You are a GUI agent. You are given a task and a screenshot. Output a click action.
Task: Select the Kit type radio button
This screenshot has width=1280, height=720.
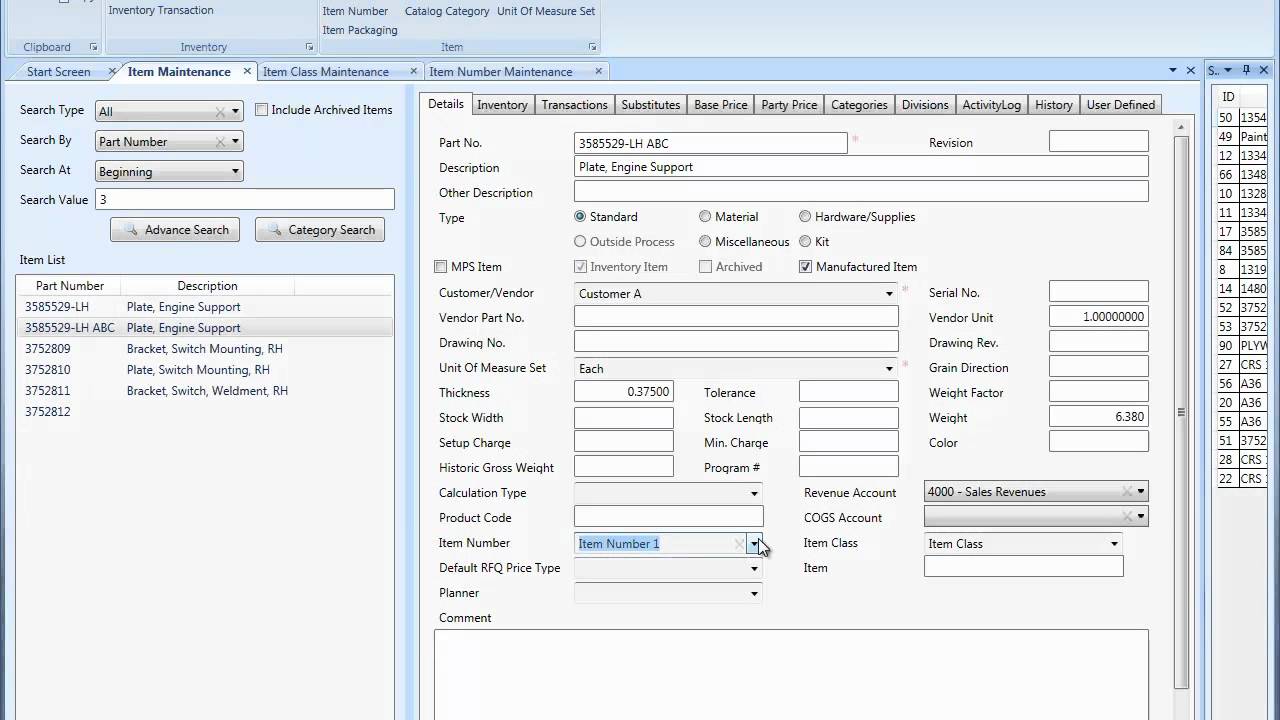click(x=805, y=241)
